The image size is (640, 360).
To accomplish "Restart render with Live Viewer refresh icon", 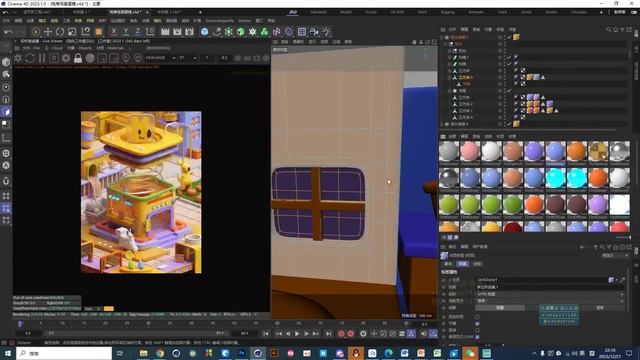I will [x=30, y=58].
